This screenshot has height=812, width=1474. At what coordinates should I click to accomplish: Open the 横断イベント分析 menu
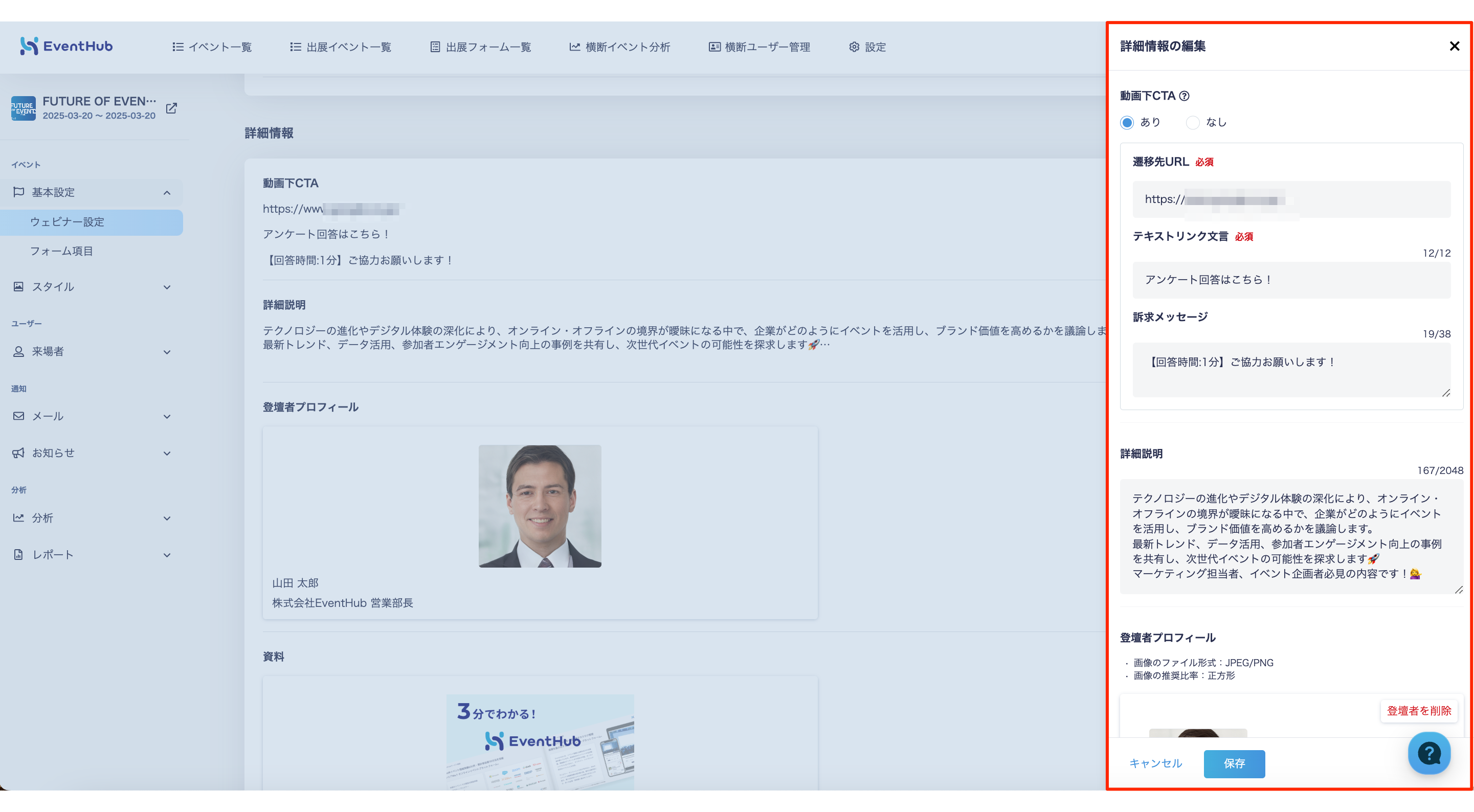[x=620, y=47]
